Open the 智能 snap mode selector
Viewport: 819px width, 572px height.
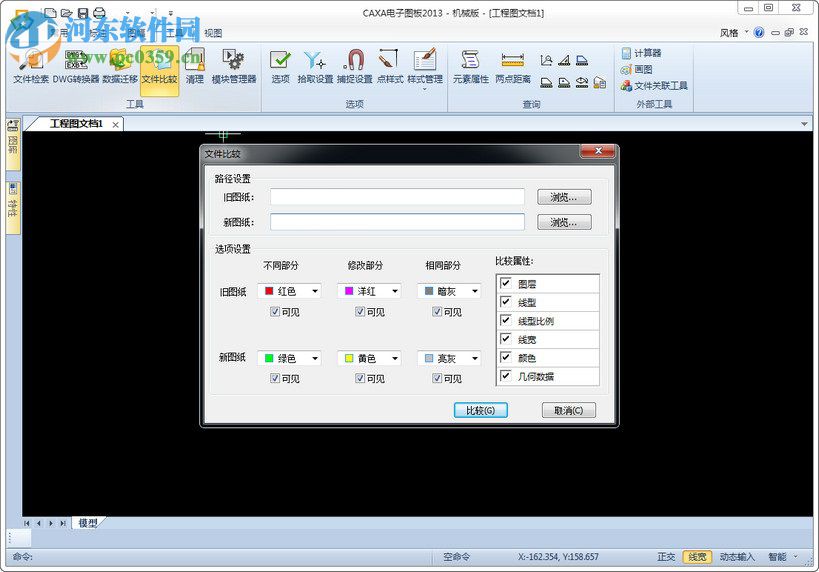[782, 557]
